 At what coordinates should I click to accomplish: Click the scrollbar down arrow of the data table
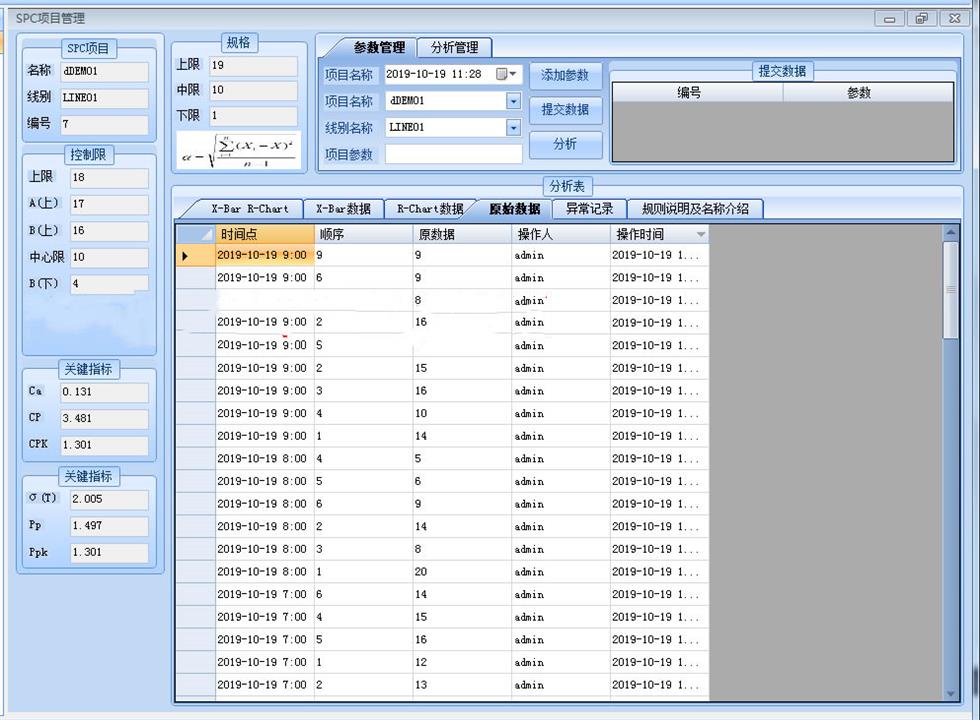click(x=950, y=693)
